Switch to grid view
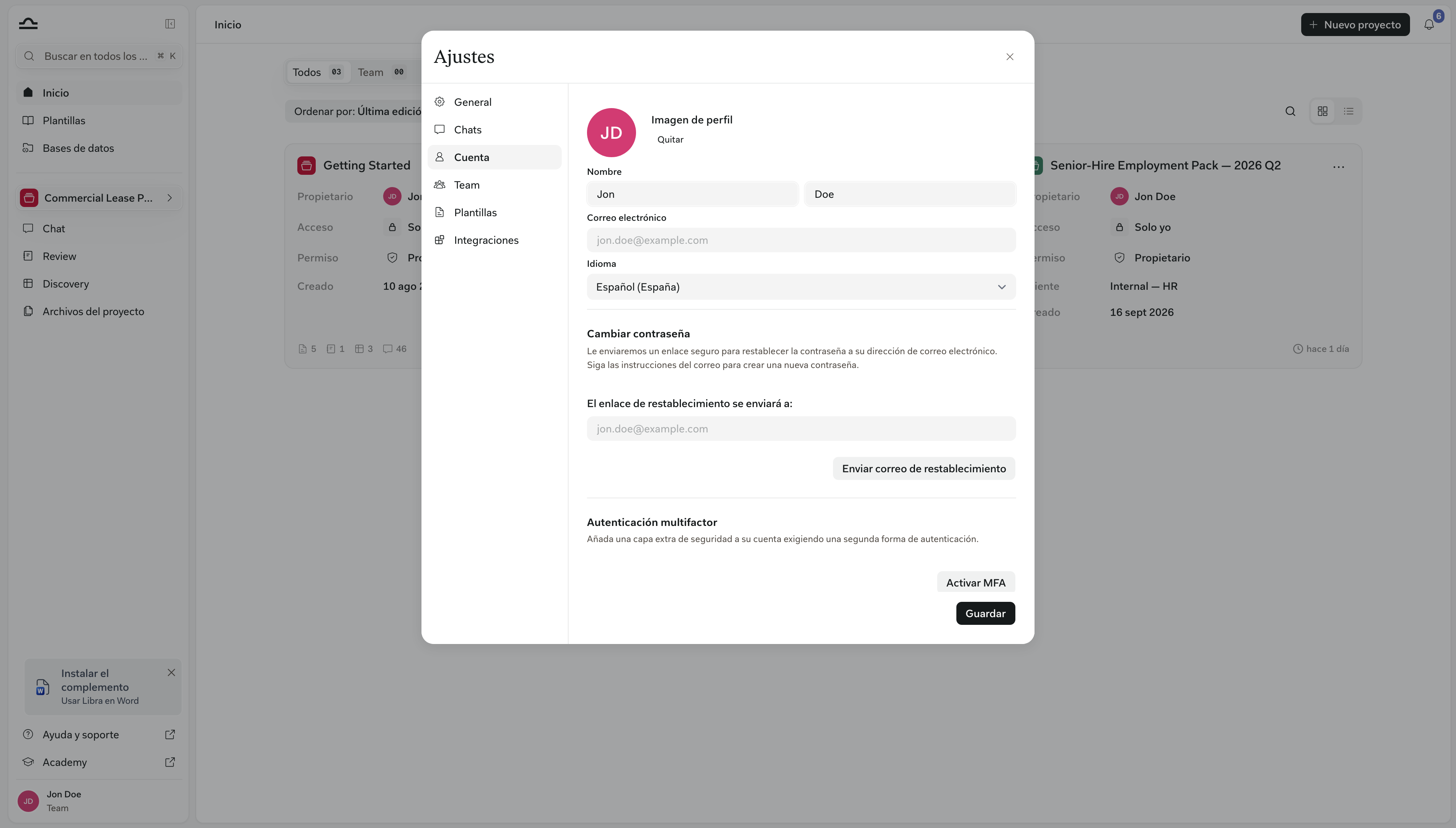 coord(1322,112)
